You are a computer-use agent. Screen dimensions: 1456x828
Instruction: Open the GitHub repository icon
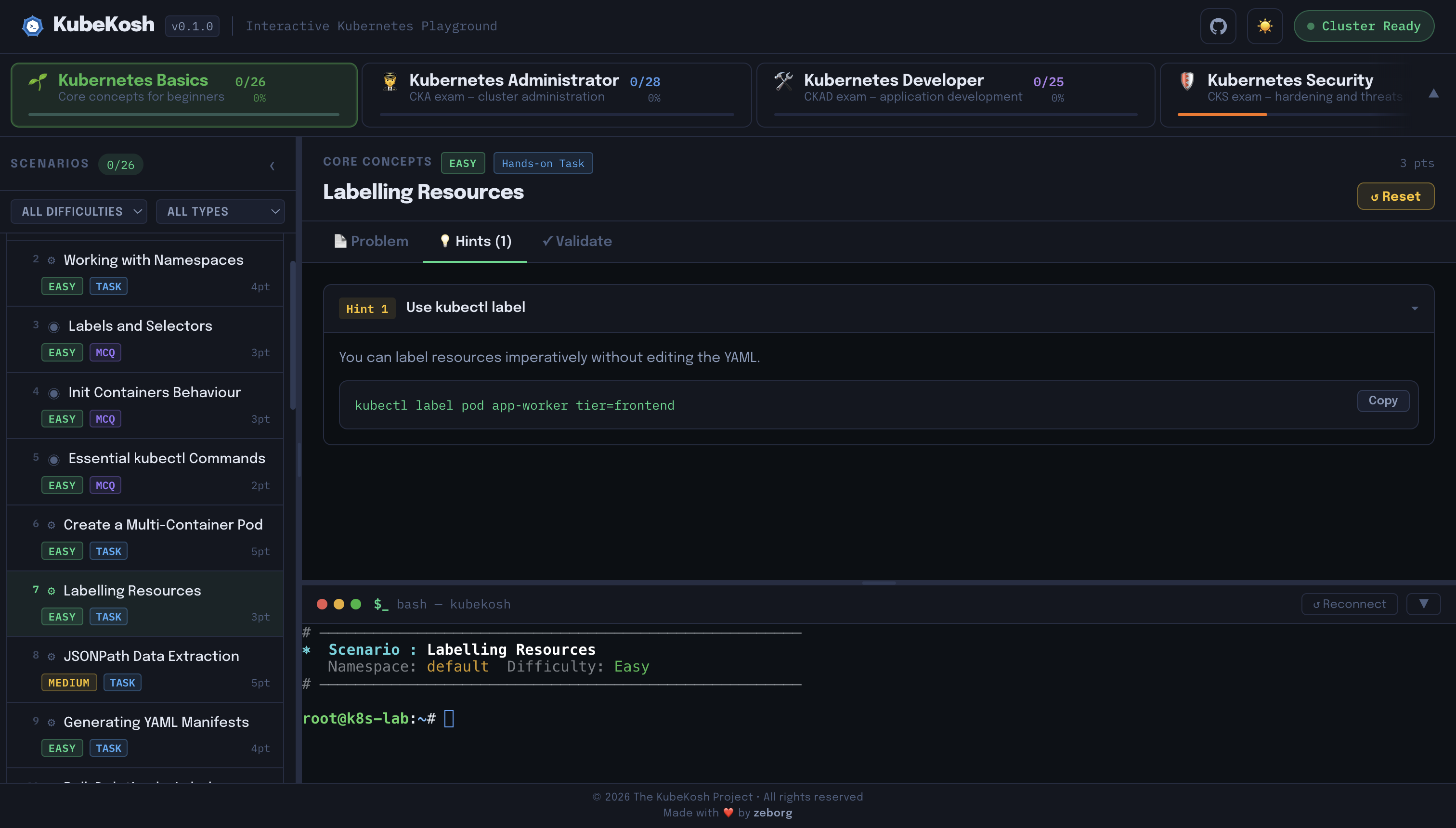point(1218,26)
